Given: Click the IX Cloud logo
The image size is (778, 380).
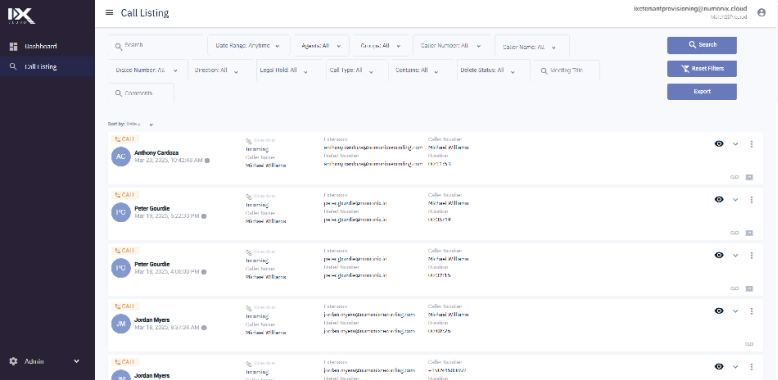Looking at the screenshot, I should click(21, 16).
